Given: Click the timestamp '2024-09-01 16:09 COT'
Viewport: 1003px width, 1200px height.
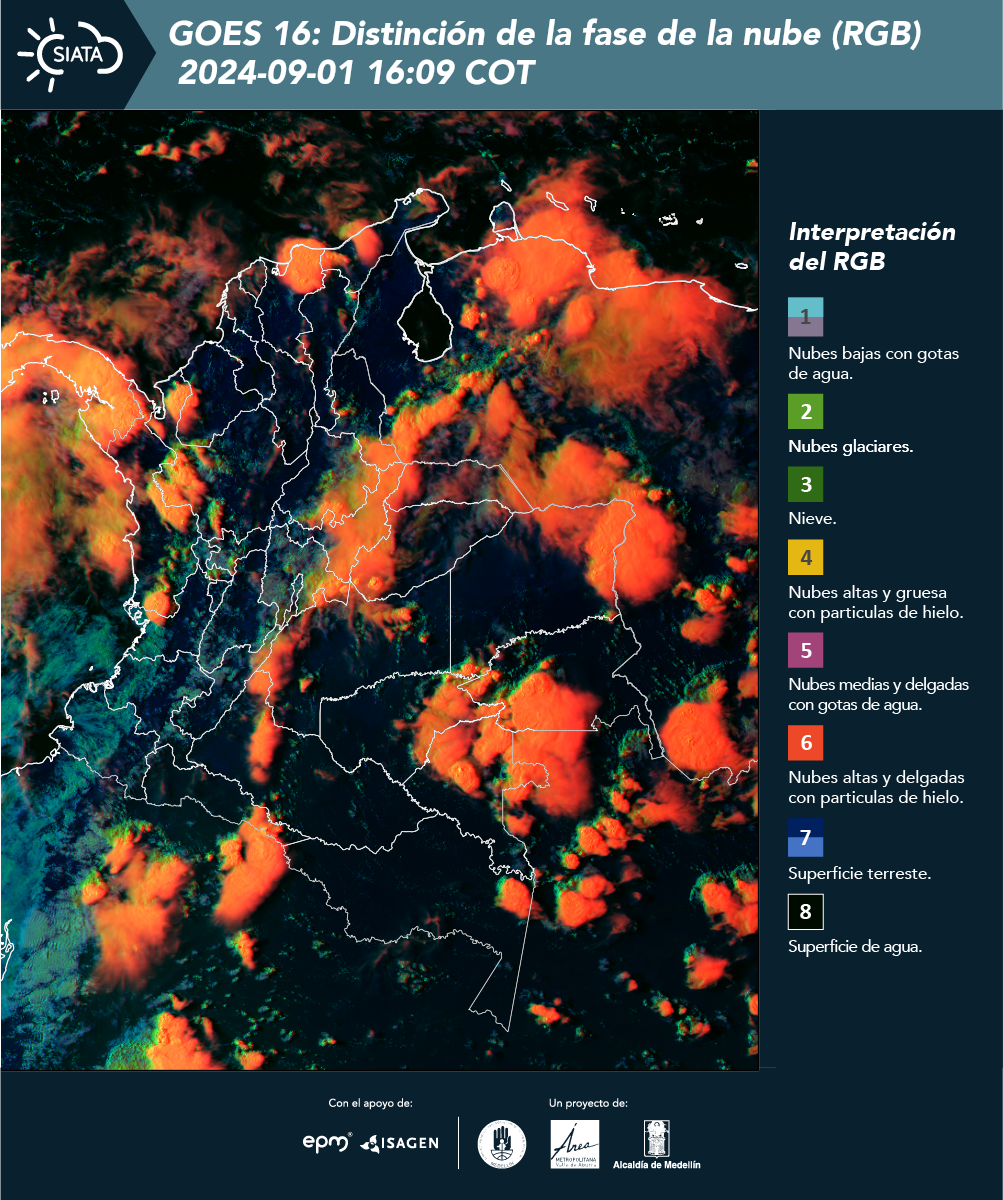Looking at the screenshot, I should (356, 73).
